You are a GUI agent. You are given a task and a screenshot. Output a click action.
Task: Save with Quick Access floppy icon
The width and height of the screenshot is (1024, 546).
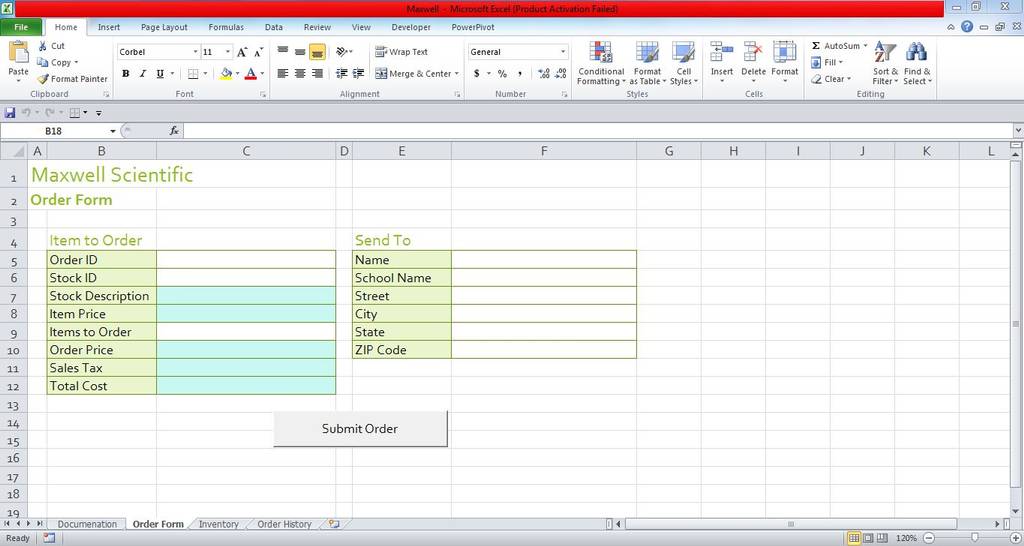tap(9, 113)
